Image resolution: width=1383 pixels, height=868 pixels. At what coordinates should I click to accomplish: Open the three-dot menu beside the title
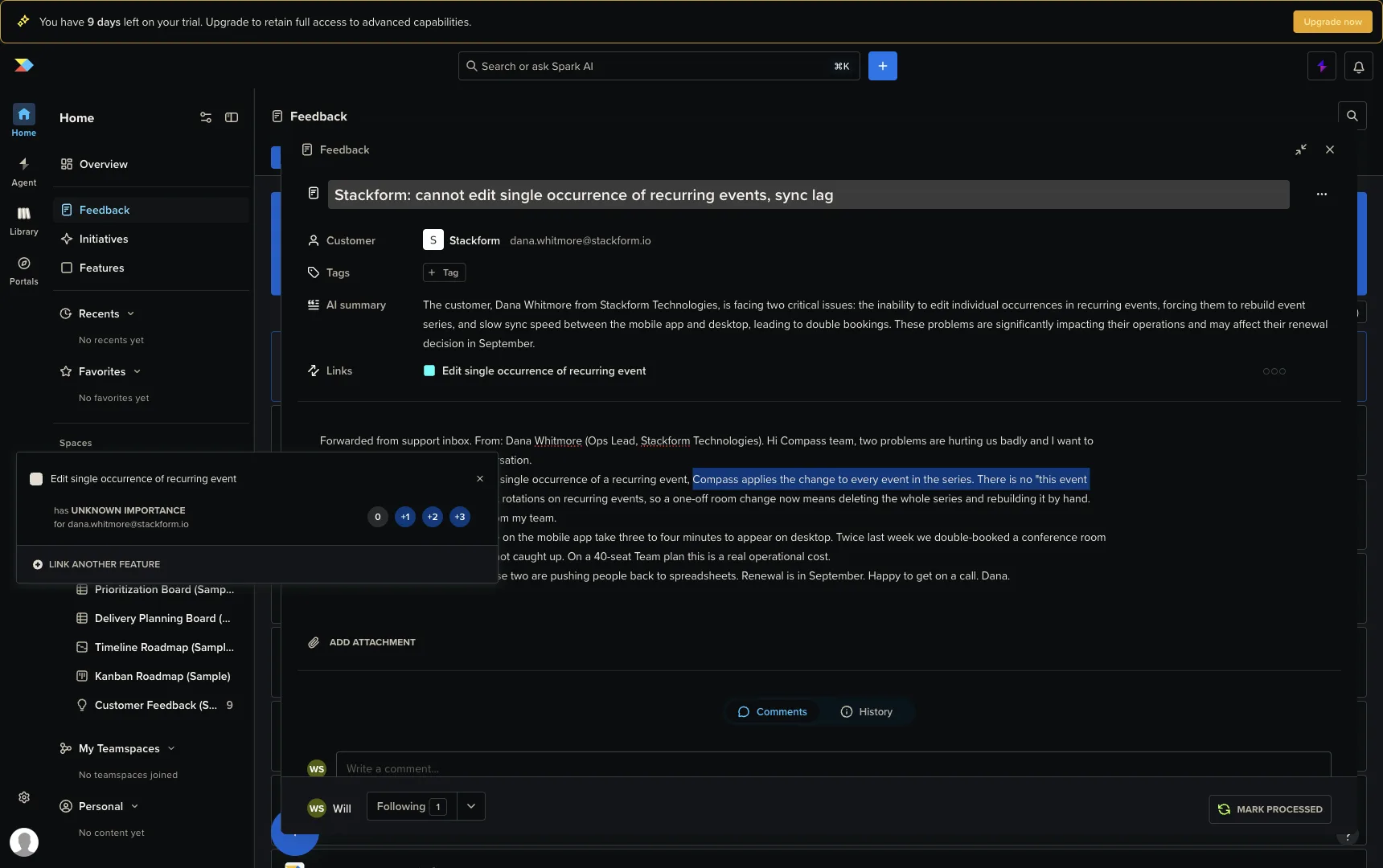point(1322,194)
